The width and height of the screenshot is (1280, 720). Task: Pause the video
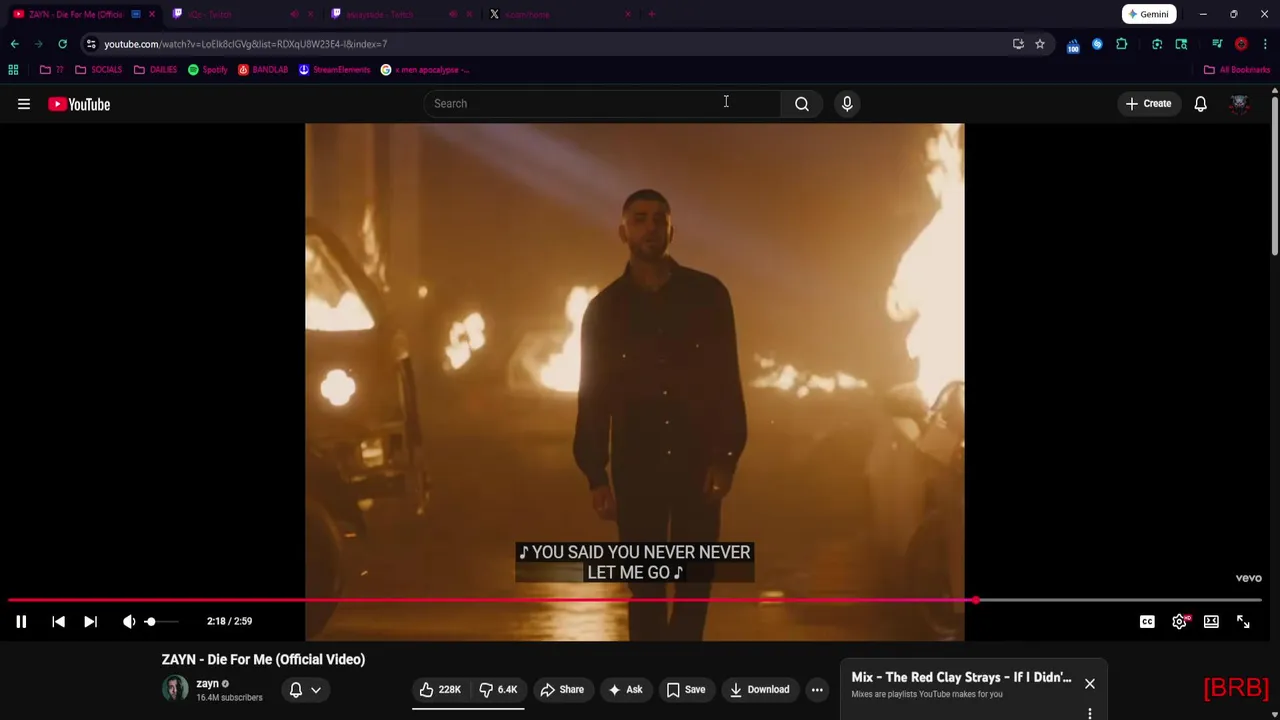point(21,621)
